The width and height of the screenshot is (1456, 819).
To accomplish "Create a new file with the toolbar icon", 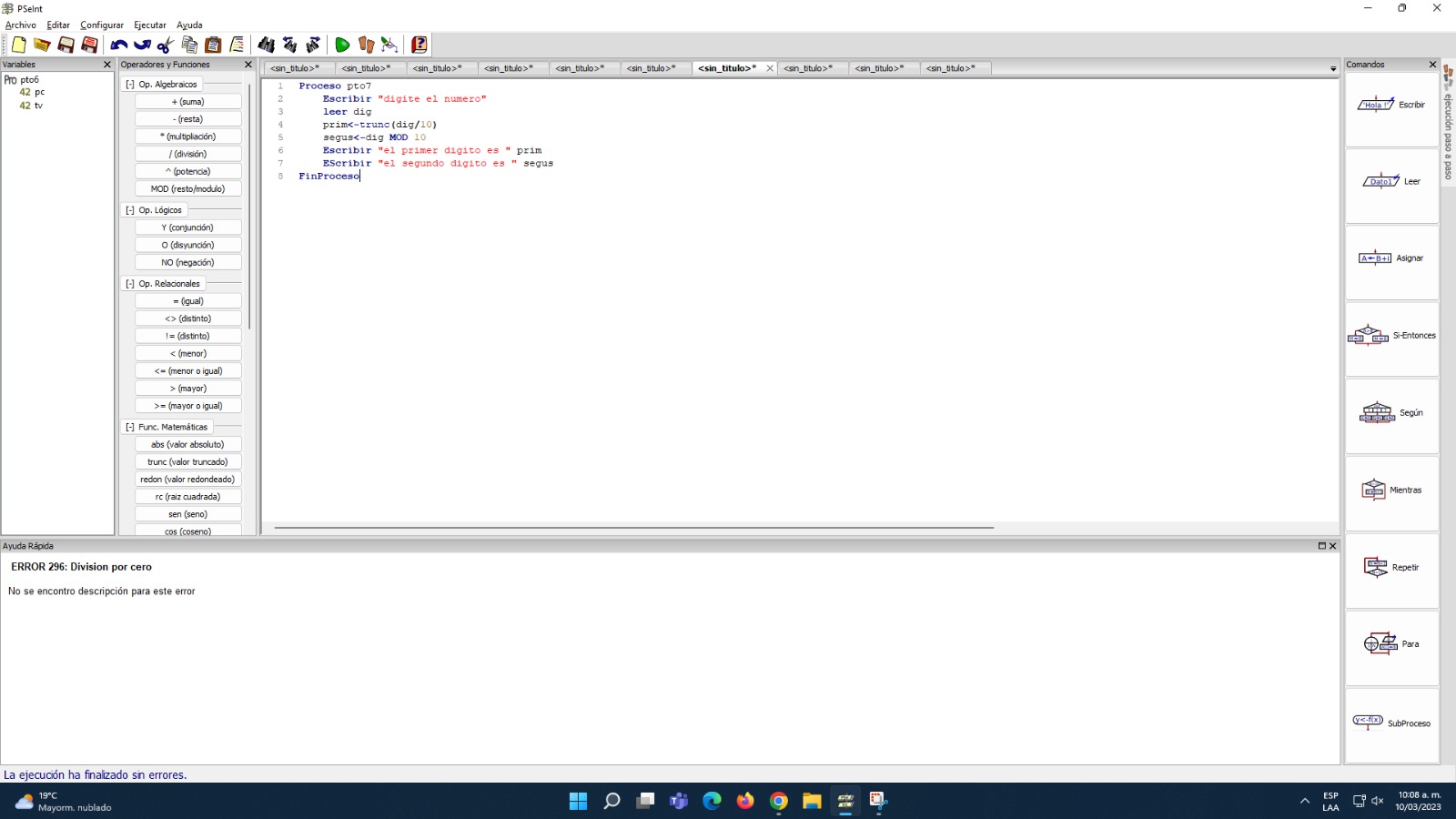I will (18, 45).
